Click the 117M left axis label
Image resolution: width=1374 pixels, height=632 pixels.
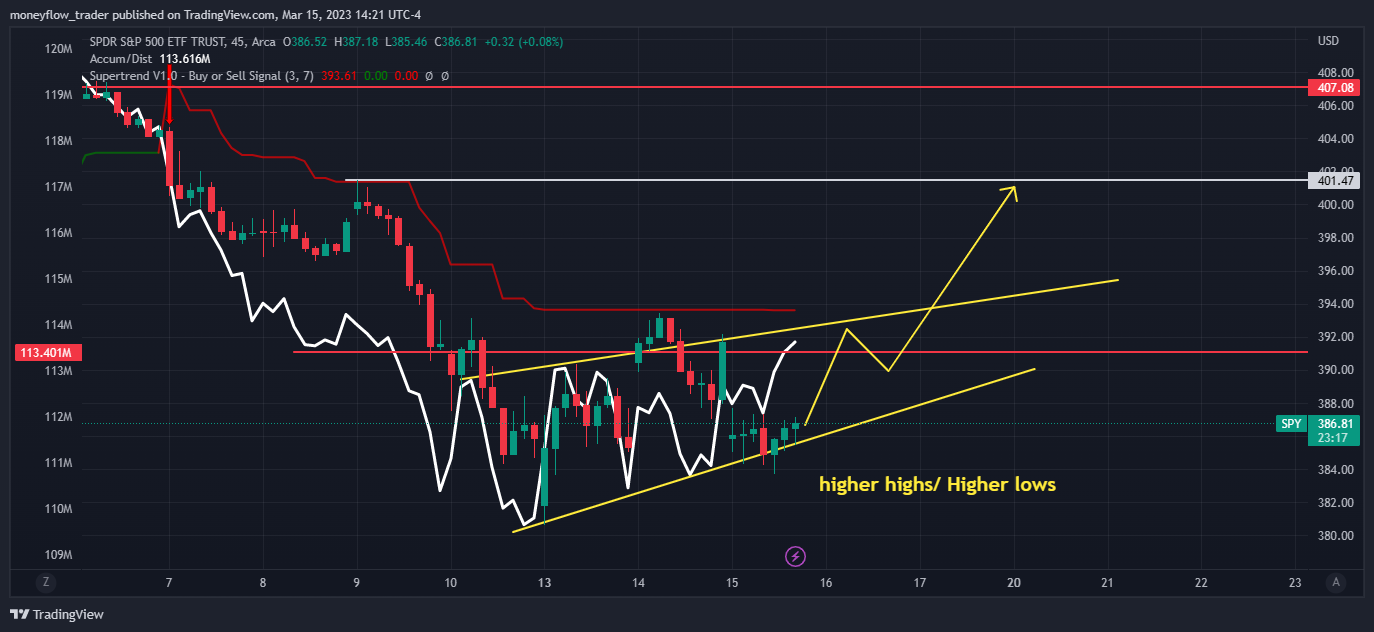(x=59, y=187)
